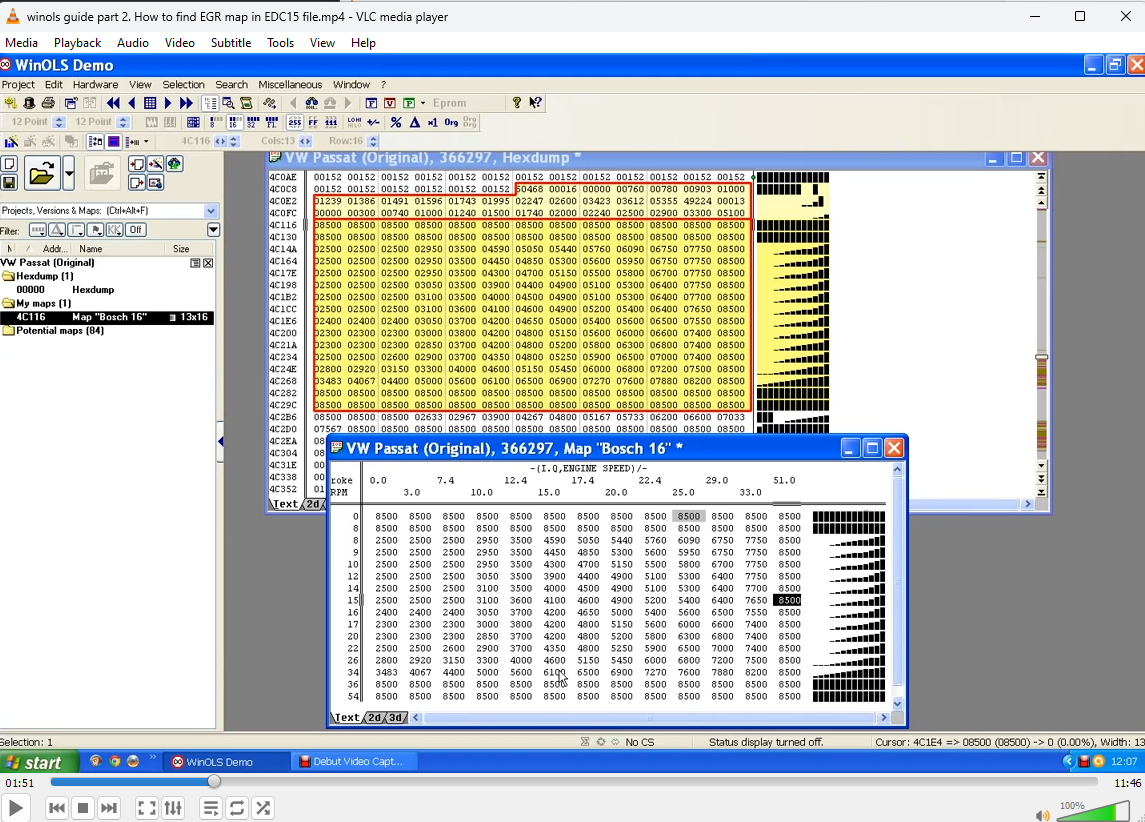This screenshot has width=1145, height=822.
Task: Click the blue F toolbar icon
Action: click(371, 103)
